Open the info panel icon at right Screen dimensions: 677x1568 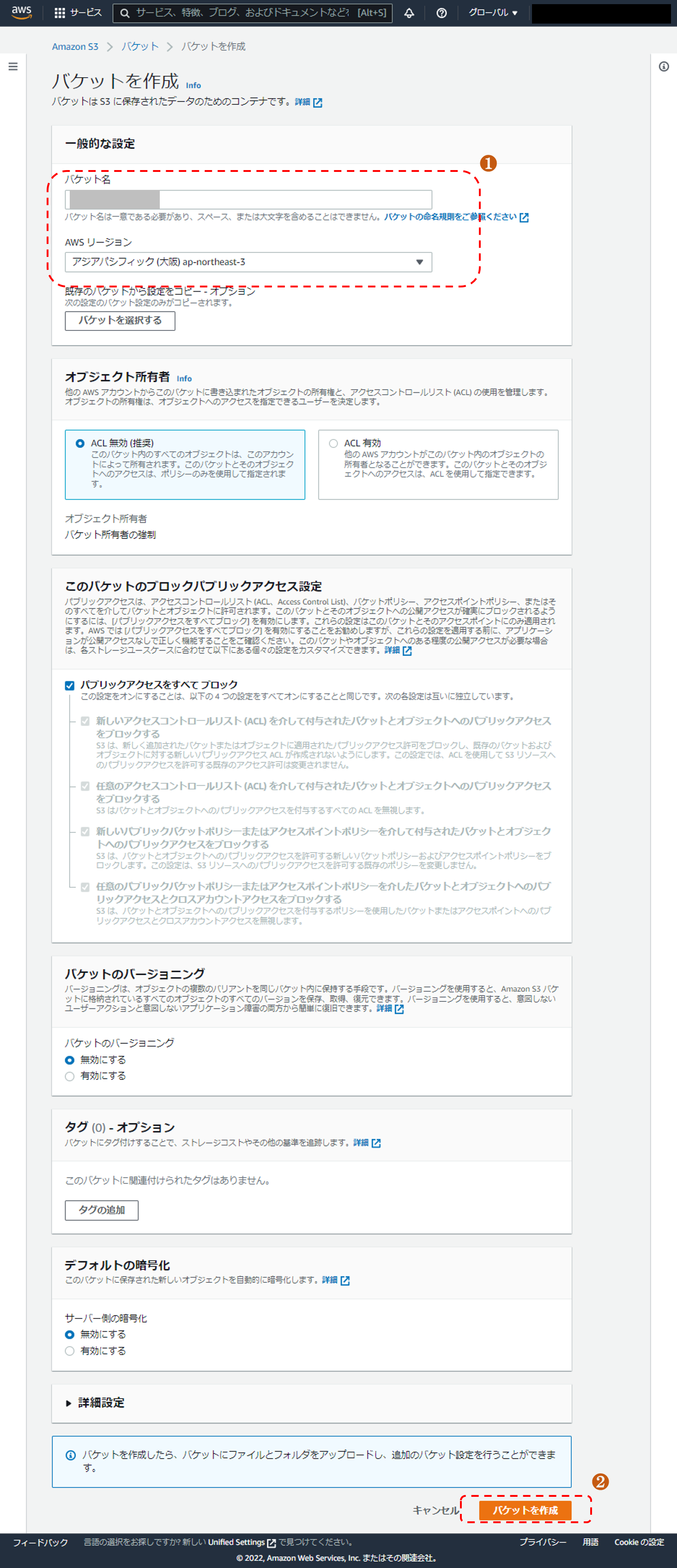pyautogui.click(x=664, y=67)
